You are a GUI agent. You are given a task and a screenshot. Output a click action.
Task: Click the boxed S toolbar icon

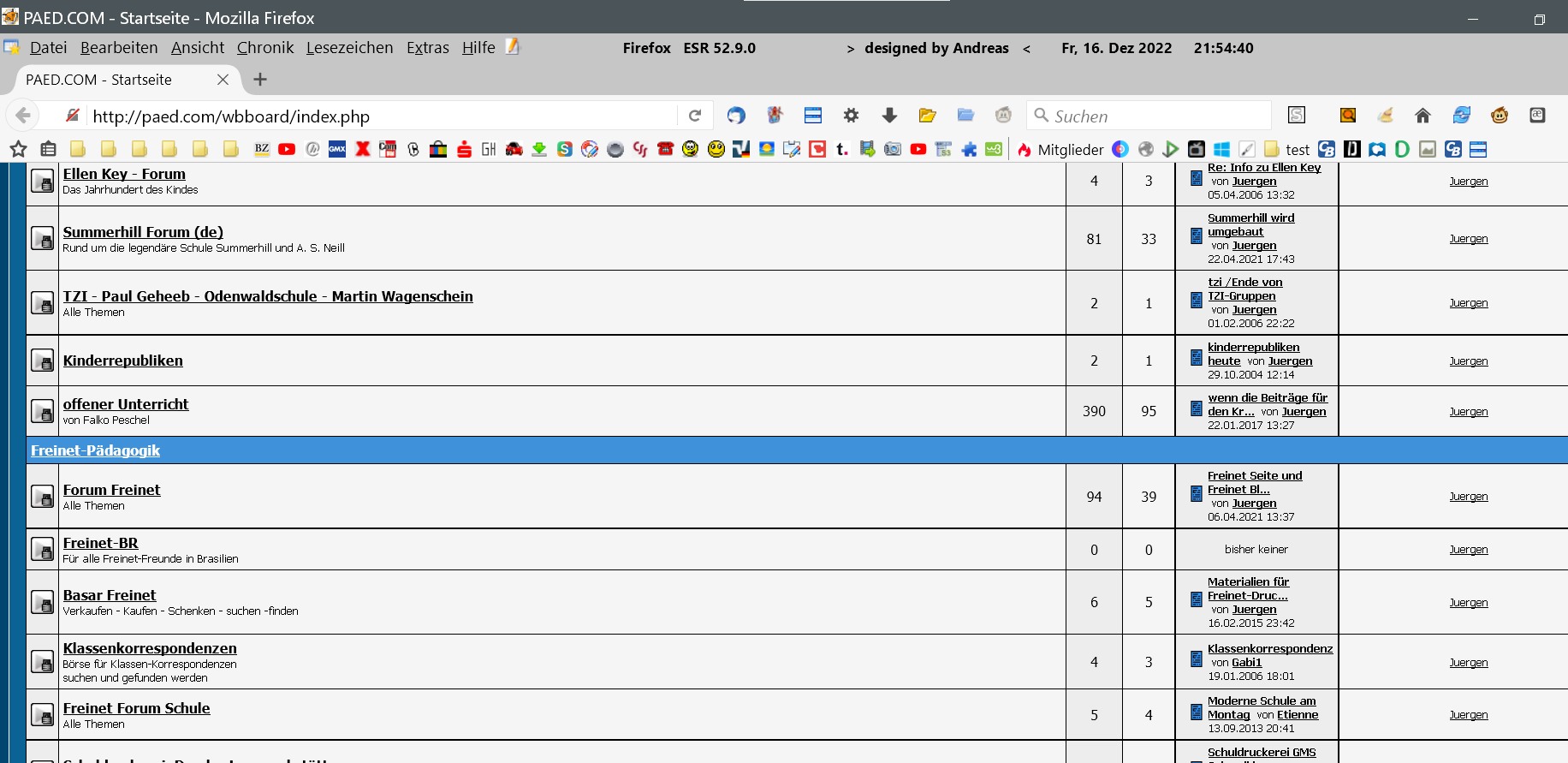(x=1297, y=116)
